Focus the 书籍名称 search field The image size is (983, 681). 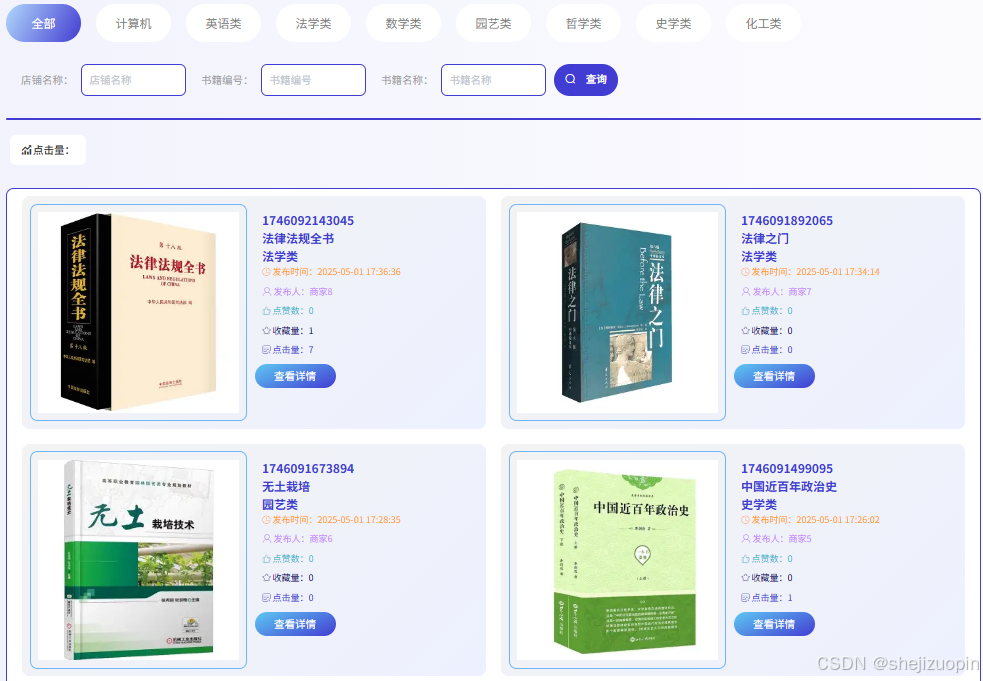(493, 80)
